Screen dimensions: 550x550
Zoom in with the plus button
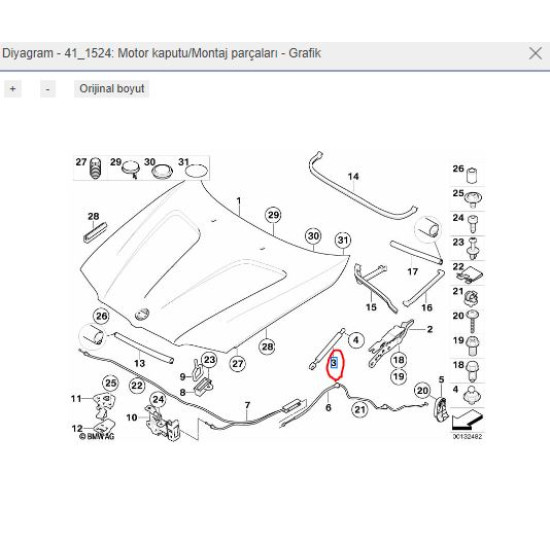(13, 89)
